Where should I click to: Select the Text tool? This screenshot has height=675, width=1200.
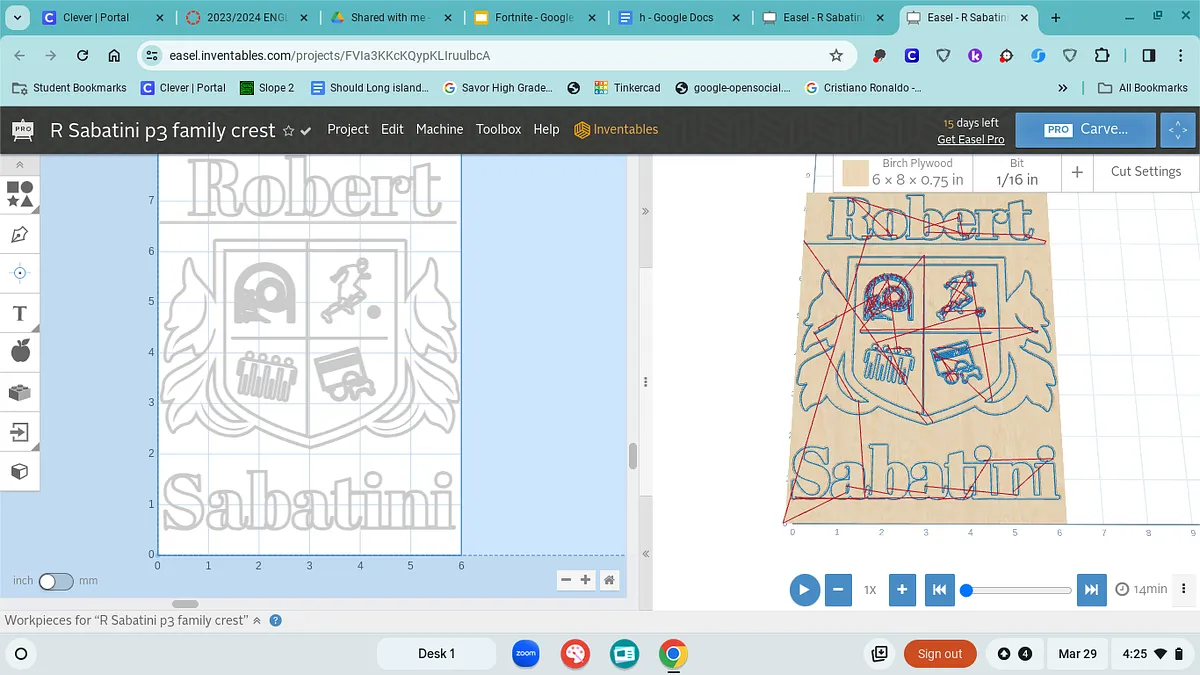pos(20,314)
